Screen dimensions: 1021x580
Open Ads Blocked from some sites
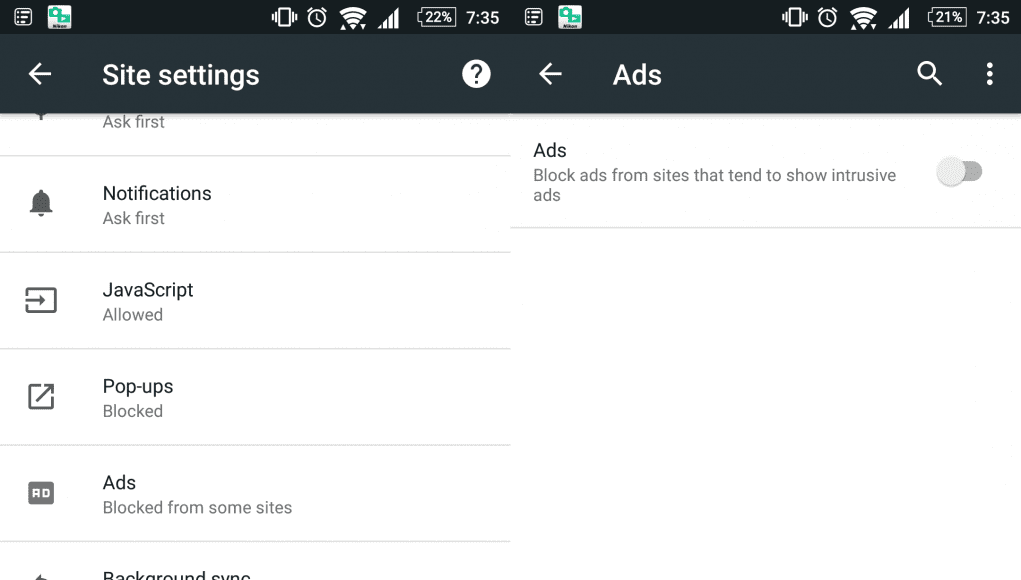tap(255, 493)
